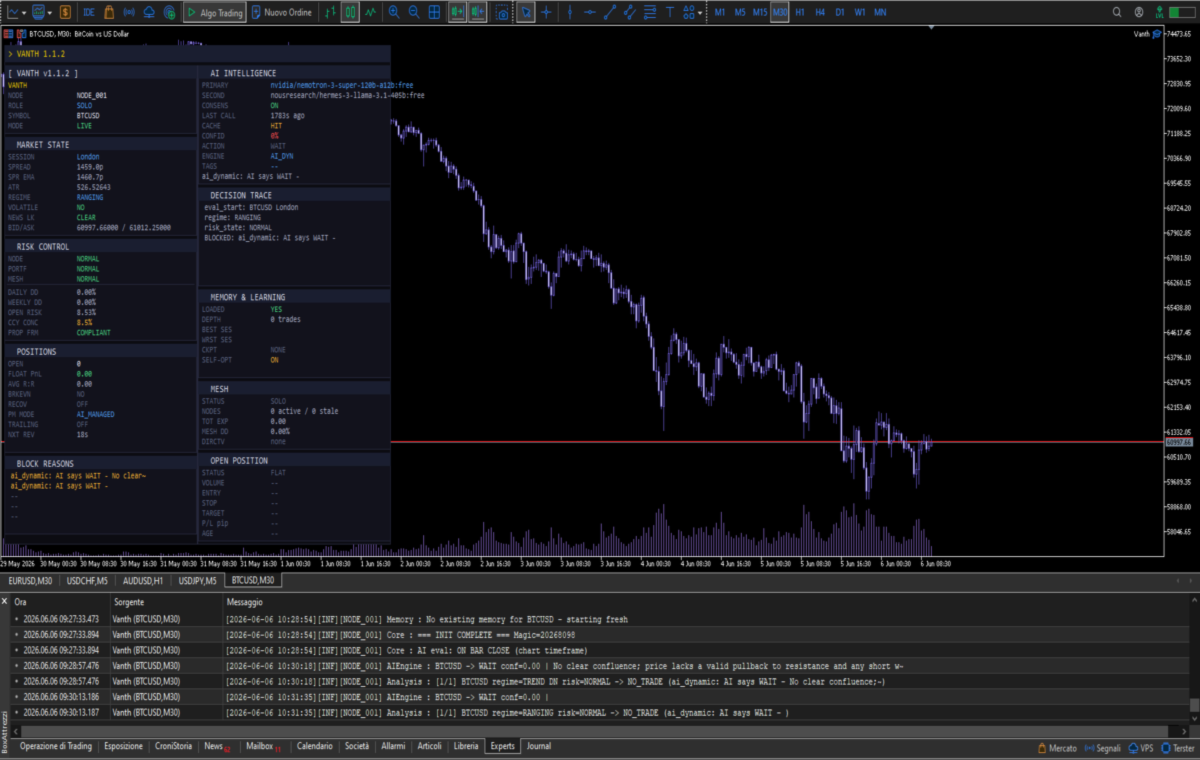Switch chart to candlestick mode

coord(351,12)
